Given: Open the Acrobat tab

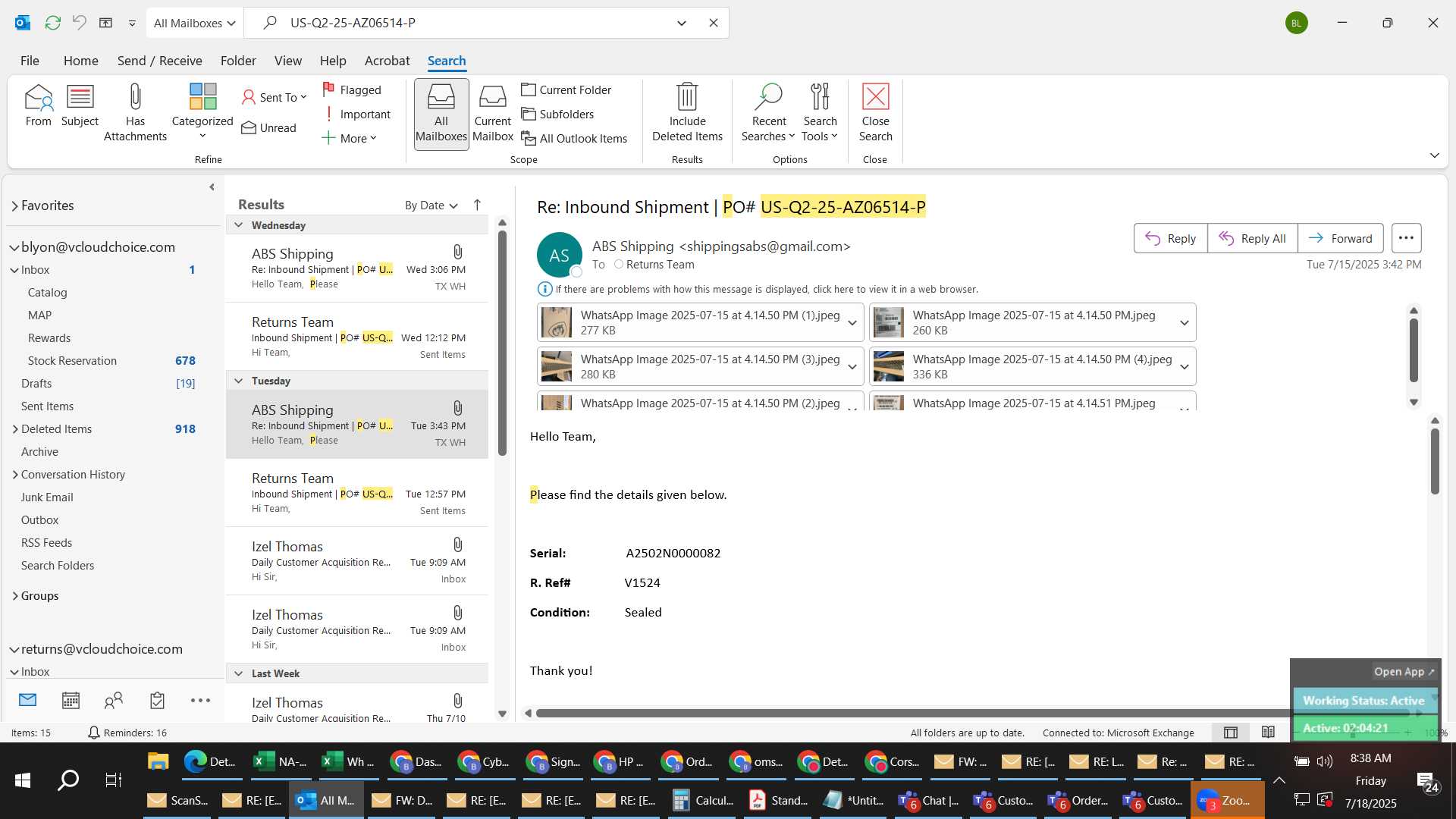Looking at the screenshot, I should click(387, 61).
